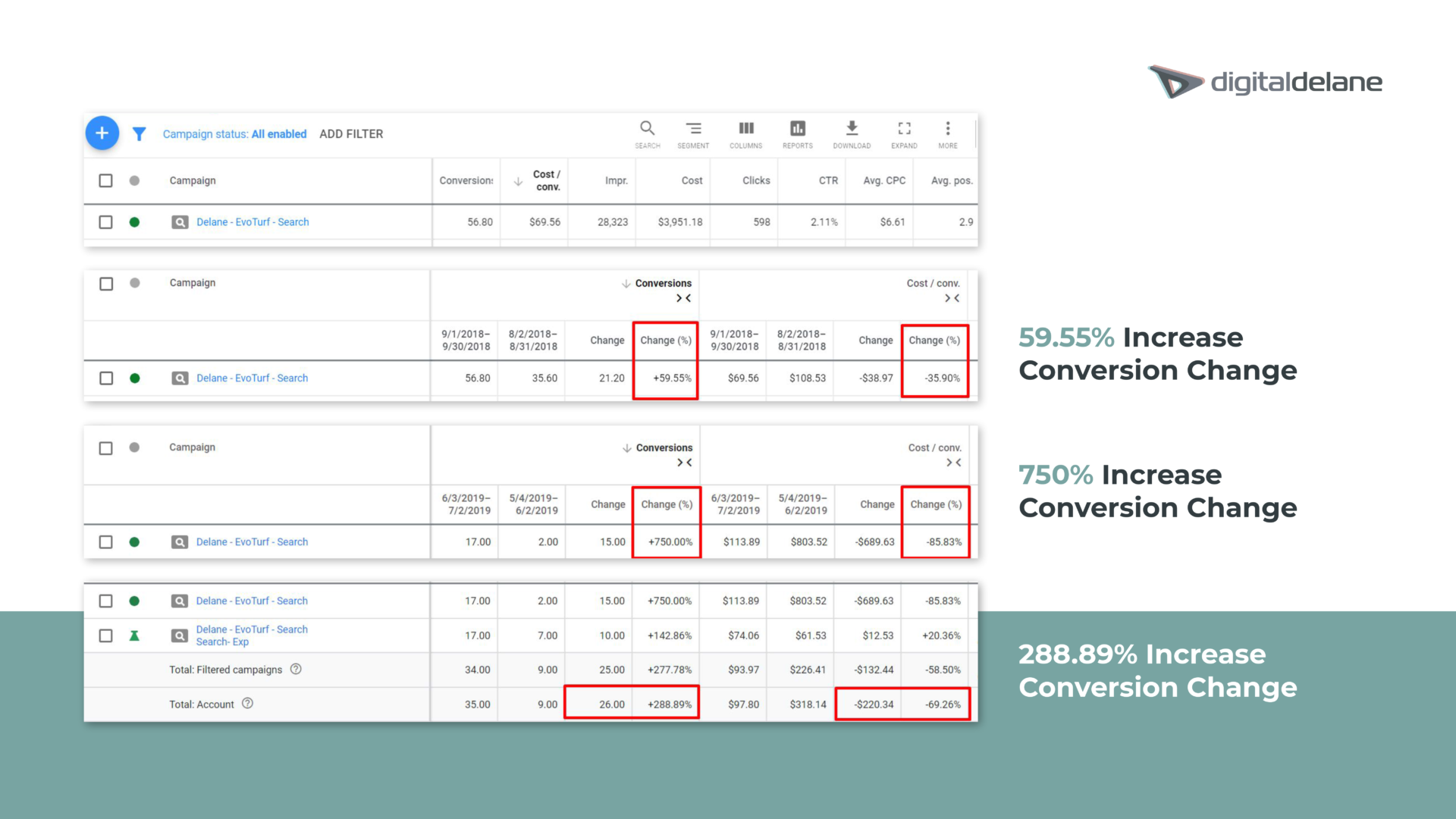This screenshot has height=819, width=1456.
Task: Click the Campaign status: All enabled filter
Action: pyautogui.click(x=234, y=134)
